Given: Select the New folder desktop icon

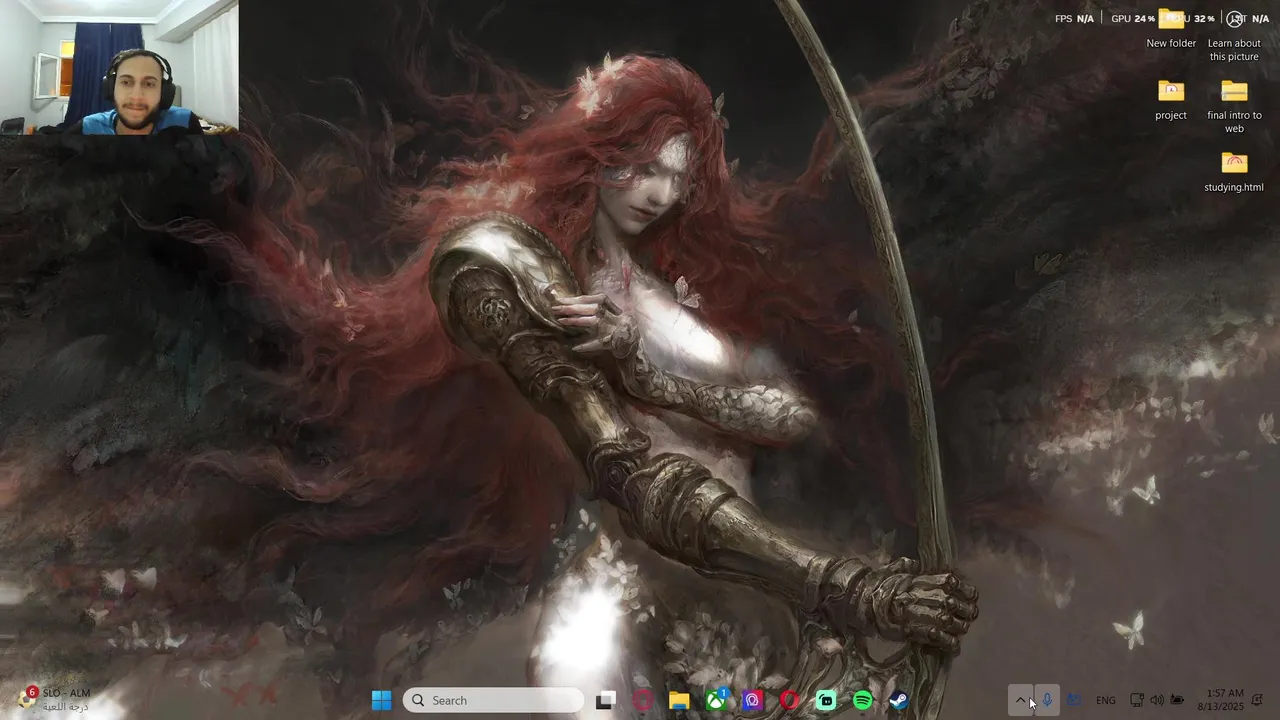Looking at the screenshot, I should [1171, 28].
